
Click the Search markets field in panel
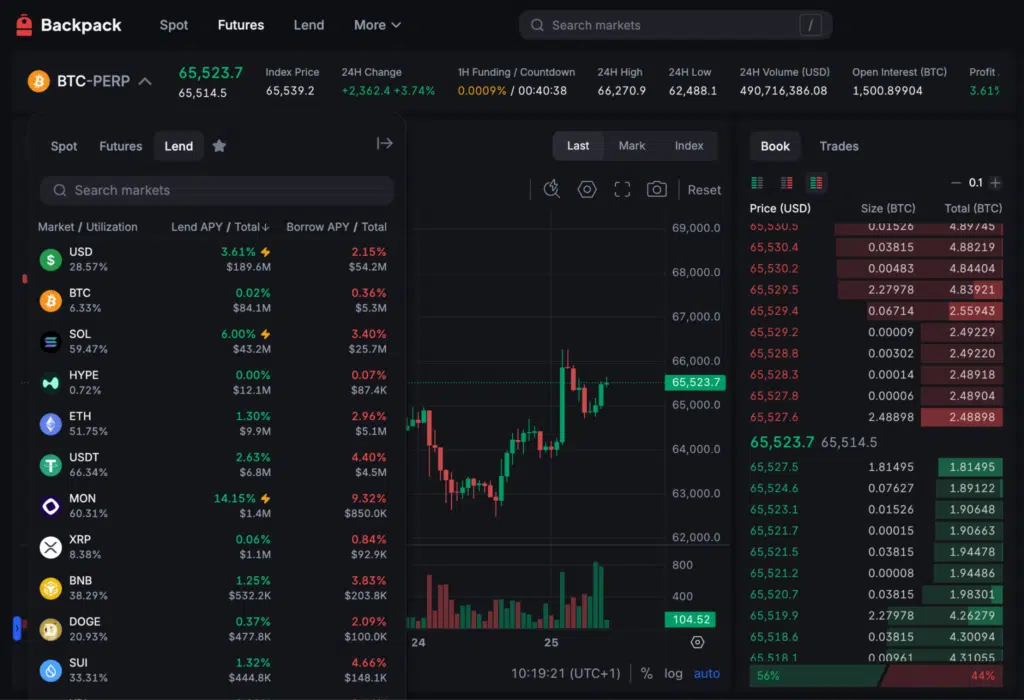[x=217, y=190]
